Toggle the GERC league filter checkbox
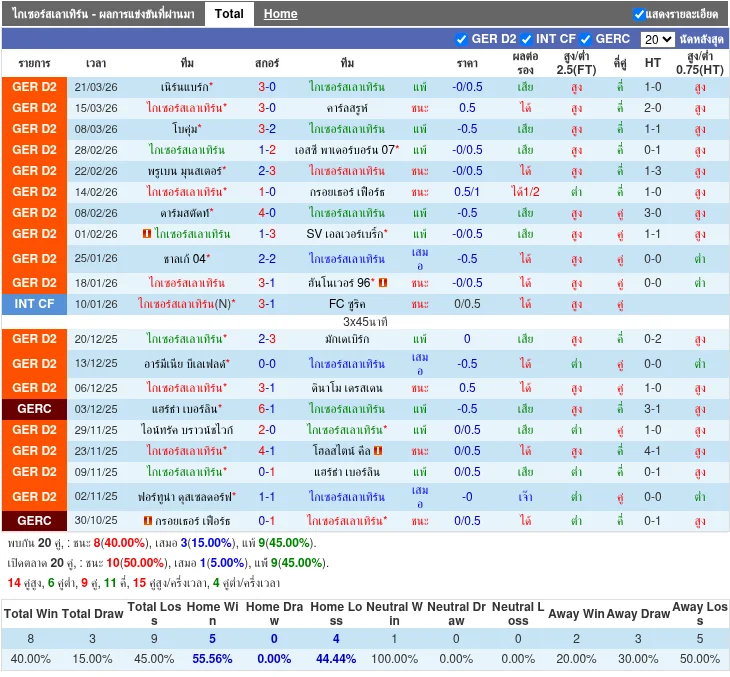The width and height of the screenshot is (730, 677). tap(585, 39)
